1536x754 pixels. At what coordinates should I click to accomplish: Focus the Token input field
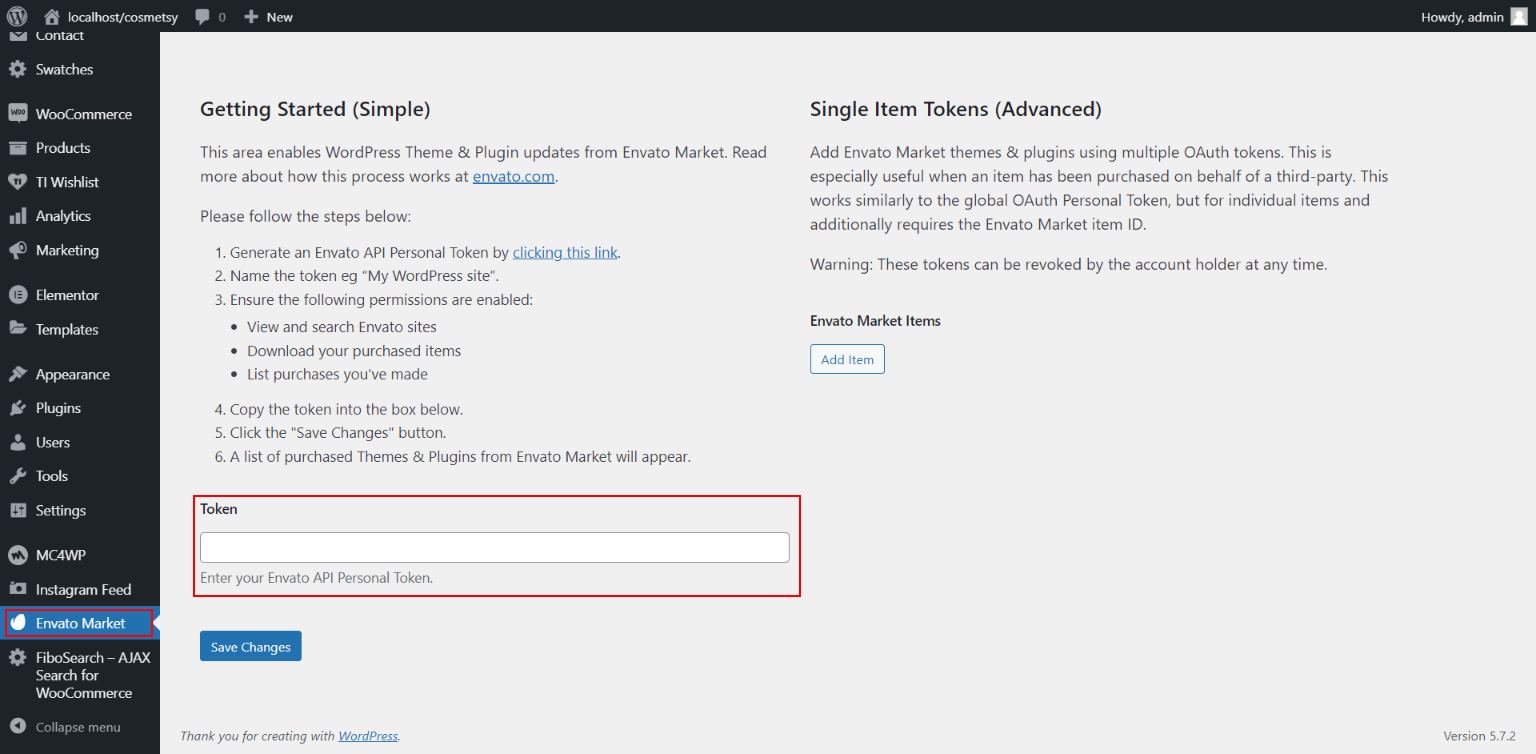(x=495, y=547)
